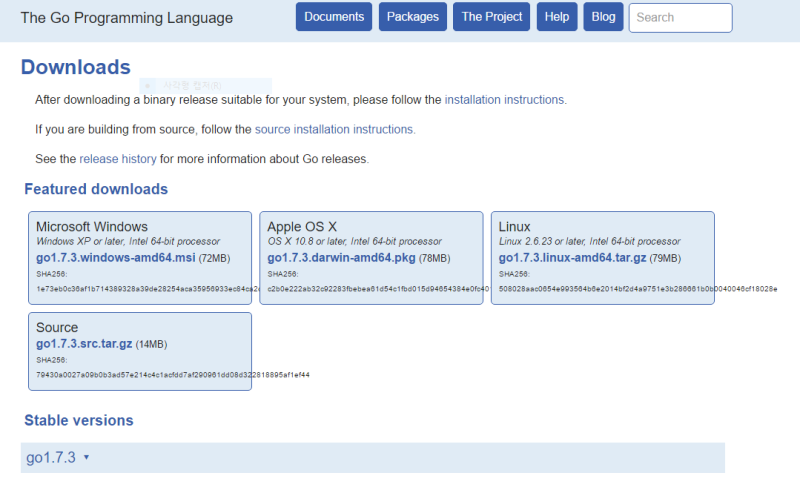The height and width of the screenshot is (493, 800).
Task: Click the Downloads page heading
Action: coord(76,67)
